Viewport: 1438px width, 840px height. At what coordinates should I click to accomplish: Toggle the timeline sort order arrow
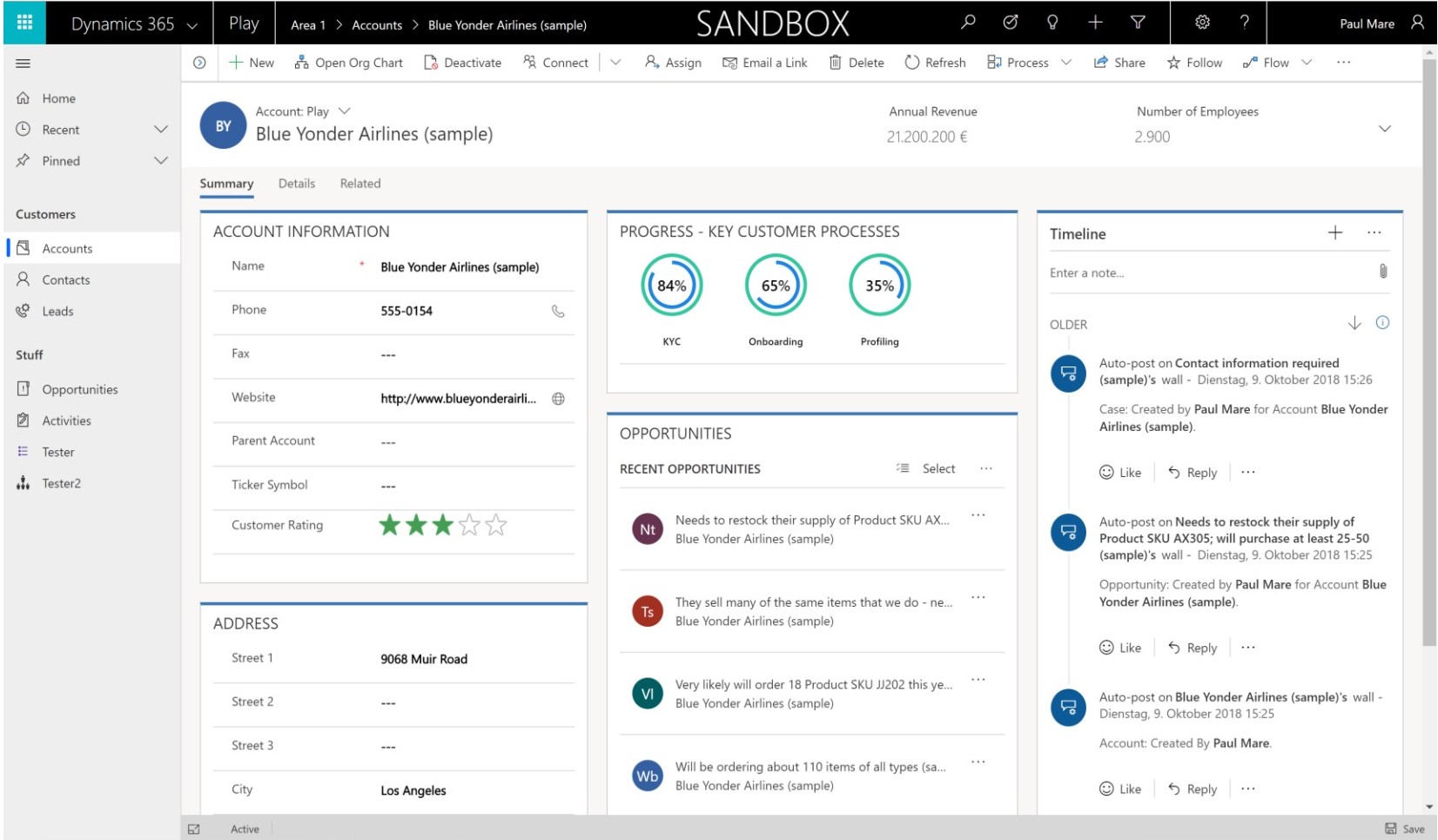[x=1354, y=323]
